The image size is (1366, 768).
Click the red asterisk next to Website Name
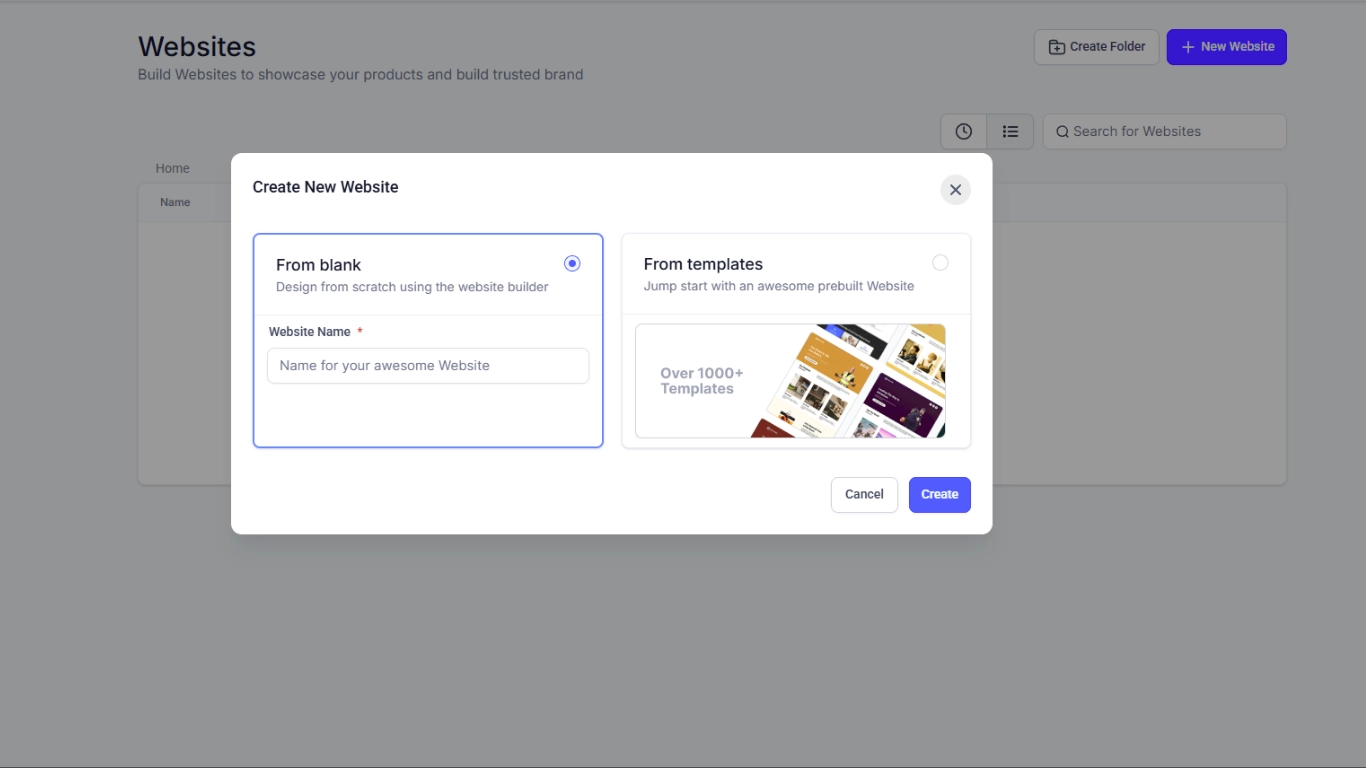[x=359, y=331]
